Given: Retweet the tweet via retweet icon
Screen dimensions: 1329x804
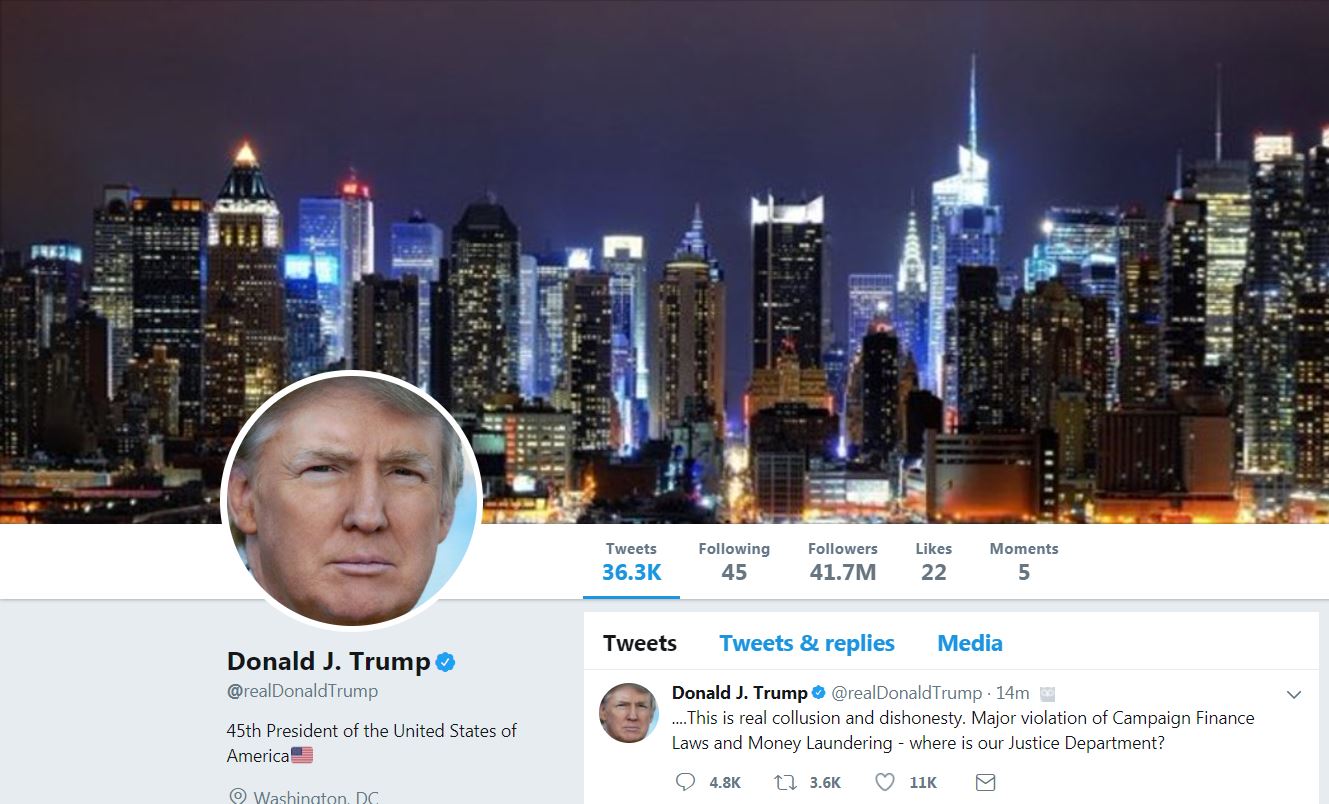Looking at the screenshot, I should [786, 782].
